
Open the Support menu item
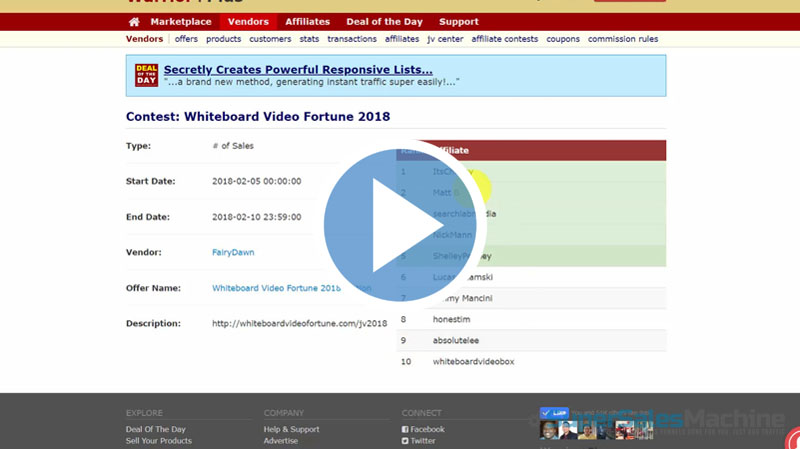[459, 22]
